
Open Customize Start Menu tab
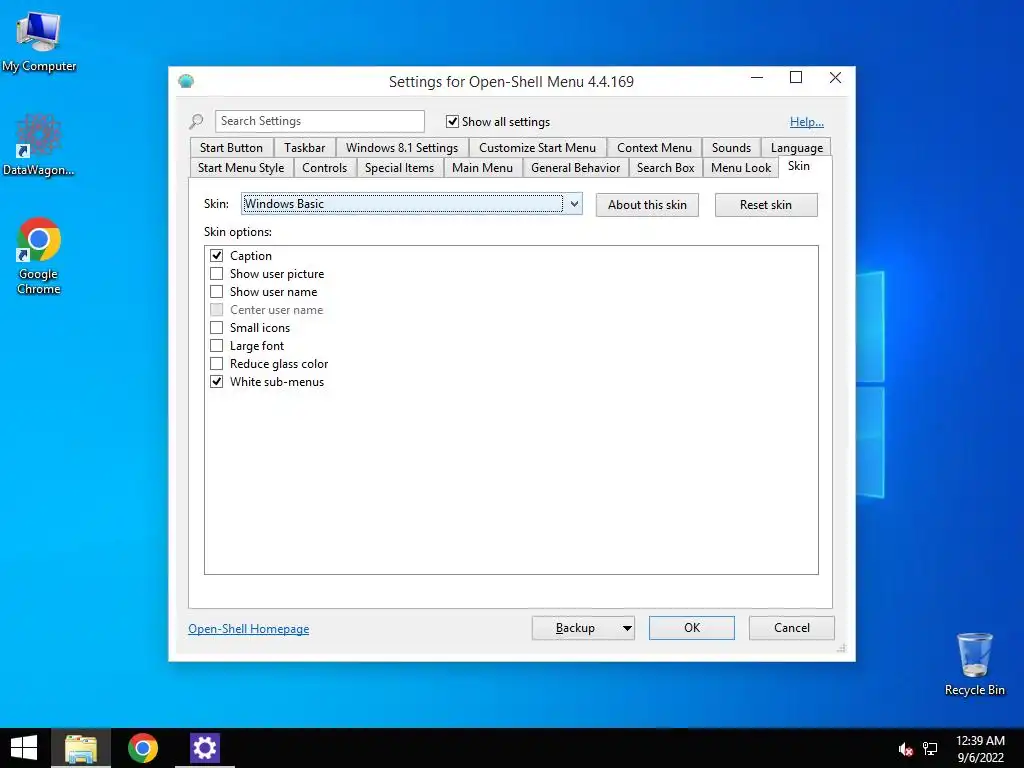click(x=537, y=148)
